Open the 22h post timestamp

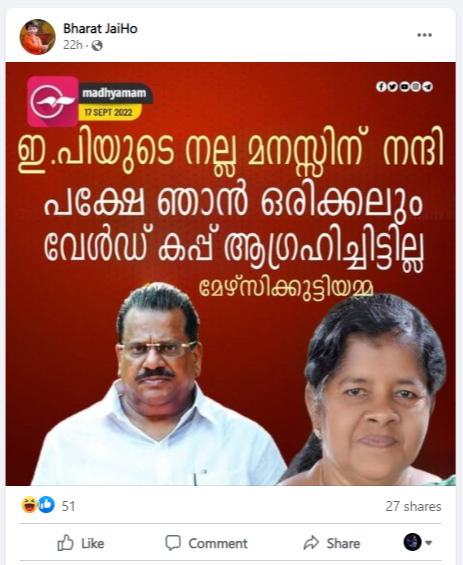(72, 45)
